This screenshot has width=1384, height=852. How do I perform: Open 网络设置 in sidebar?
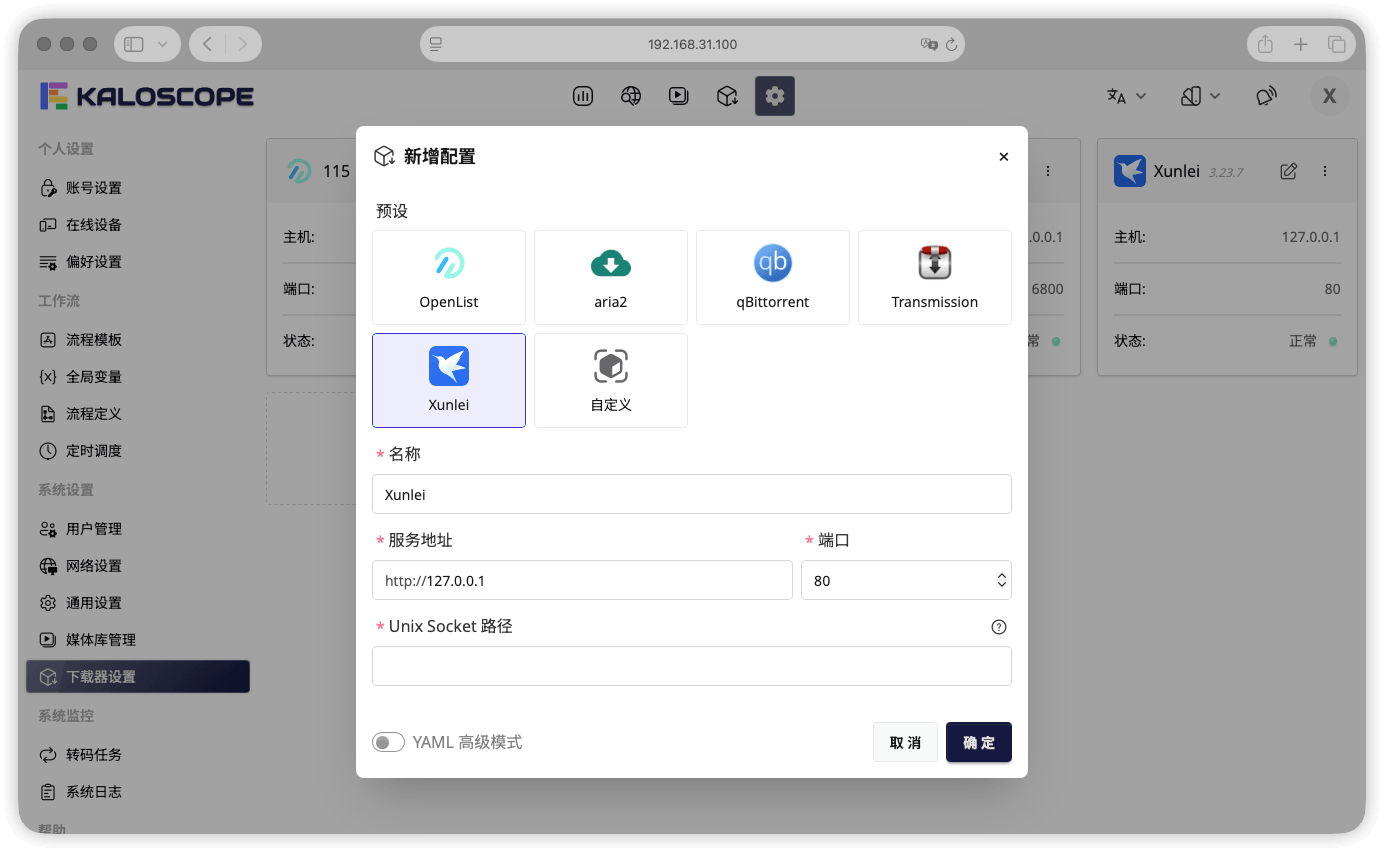coord(138,566)
